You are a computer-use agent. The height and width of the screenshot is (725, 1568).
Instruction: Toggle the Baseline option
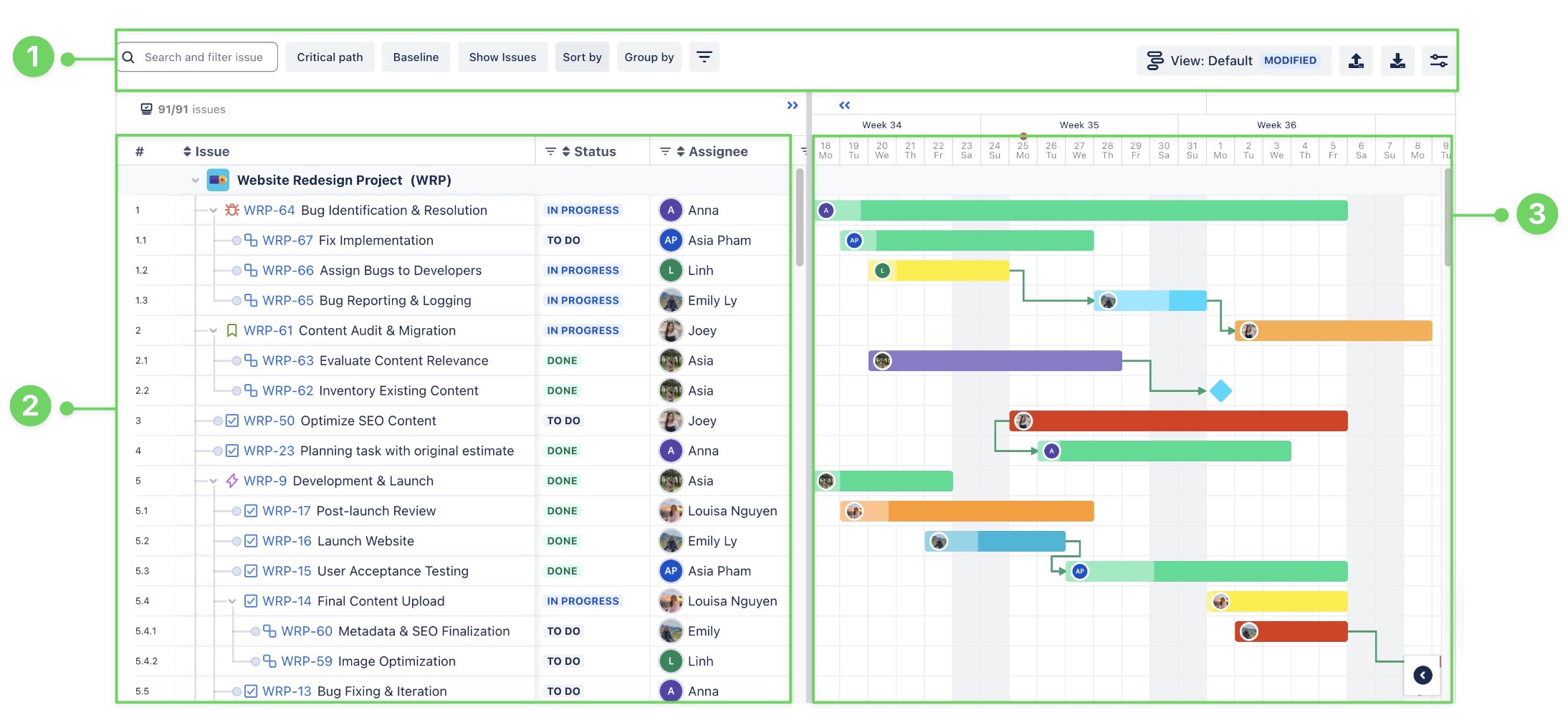[416, 57]
